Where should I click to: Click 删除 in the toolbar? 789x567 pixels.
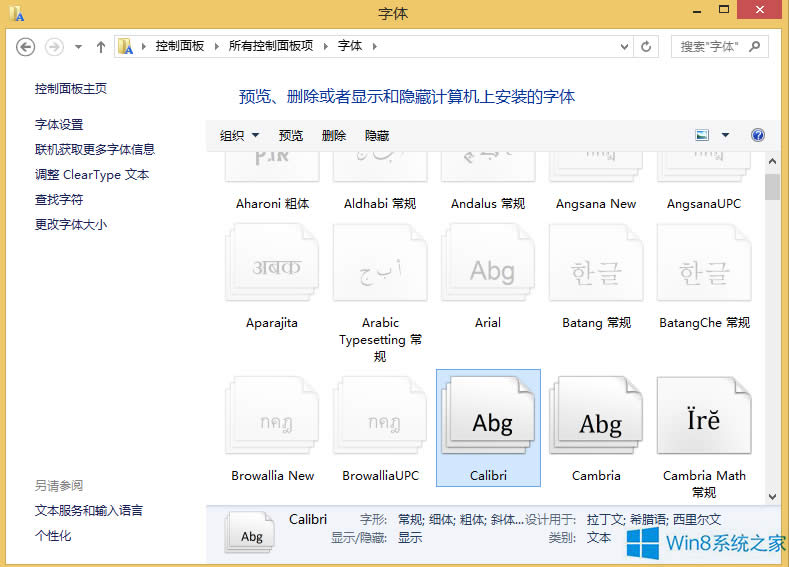(x=334, y=135)
